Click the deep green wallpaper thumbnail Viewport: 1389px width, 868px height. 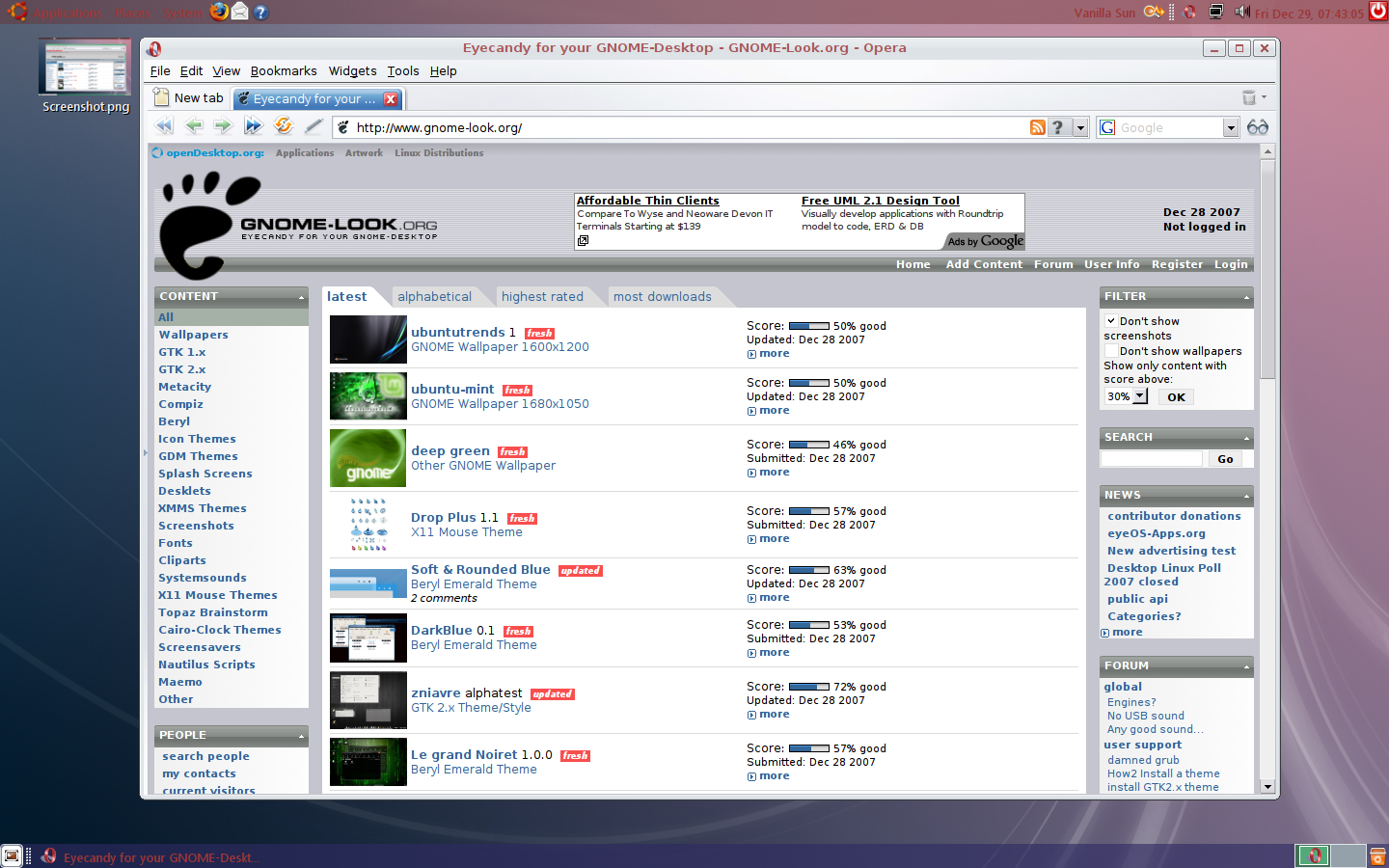tap(368, 458)
